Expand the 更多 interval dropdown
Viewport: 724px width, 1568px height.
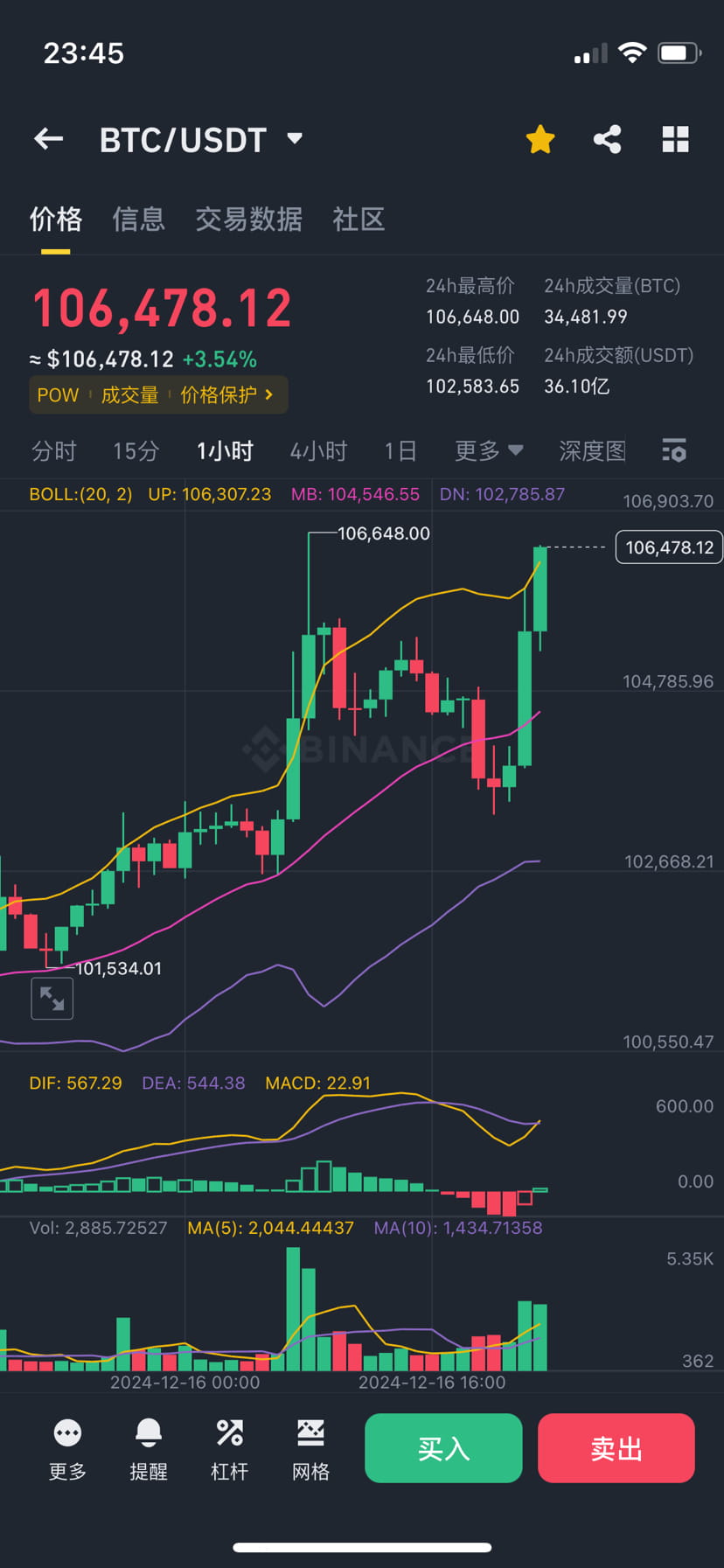(489, 451)
